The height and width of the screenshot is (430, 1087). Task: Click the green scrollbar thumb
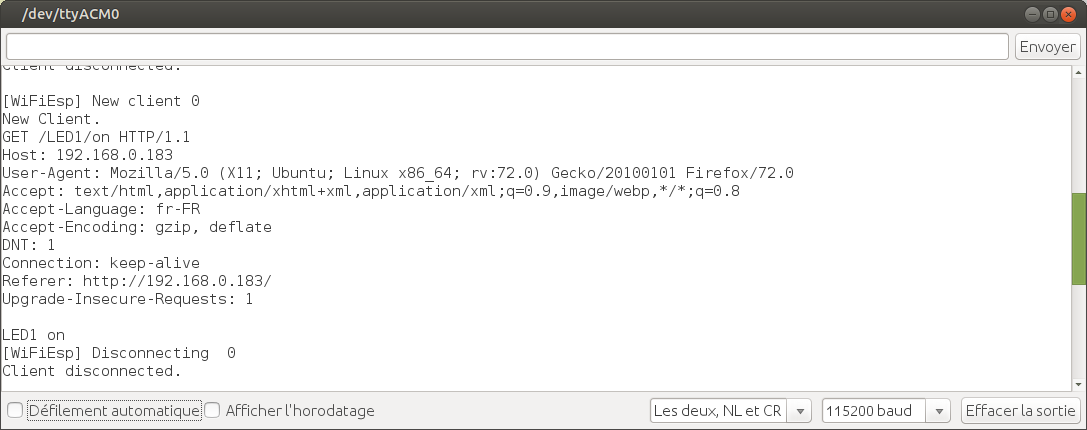coord(1078,238)
